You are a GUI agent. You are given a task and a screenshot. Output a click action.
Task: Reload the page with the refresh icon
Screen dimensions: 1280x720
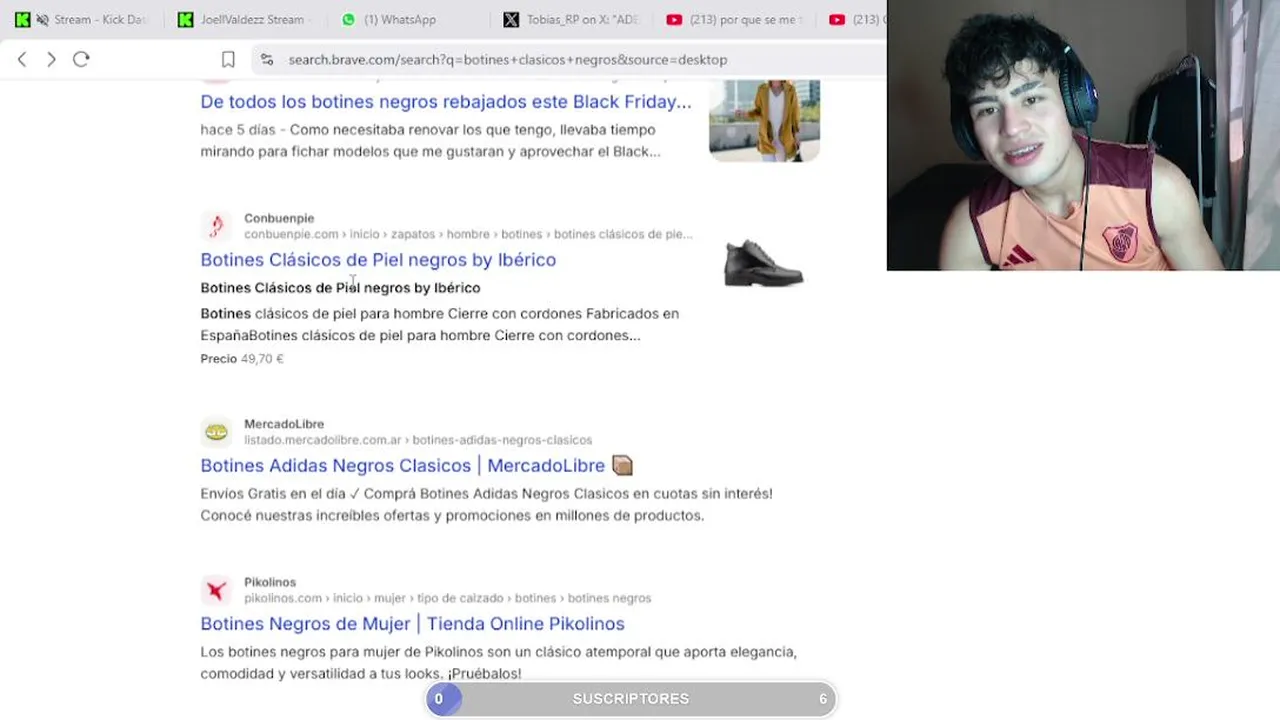(81, 59)
